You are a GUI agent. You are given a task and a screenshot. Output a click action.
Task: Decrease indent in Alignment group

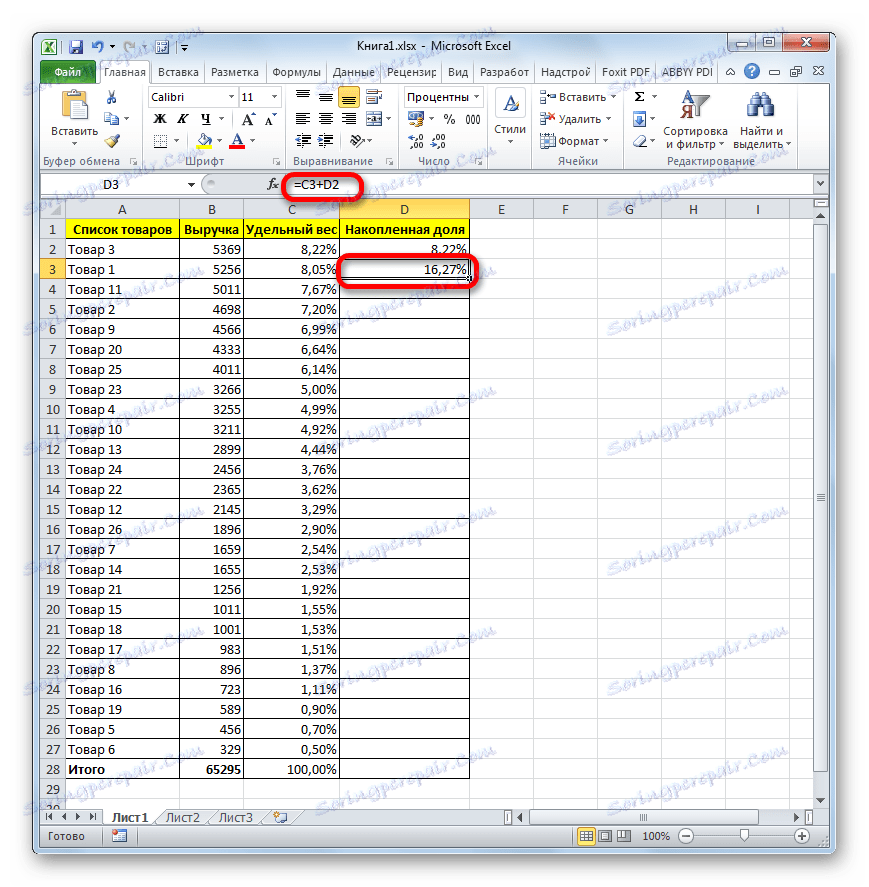pyautogui.click(x=304, y=140)
